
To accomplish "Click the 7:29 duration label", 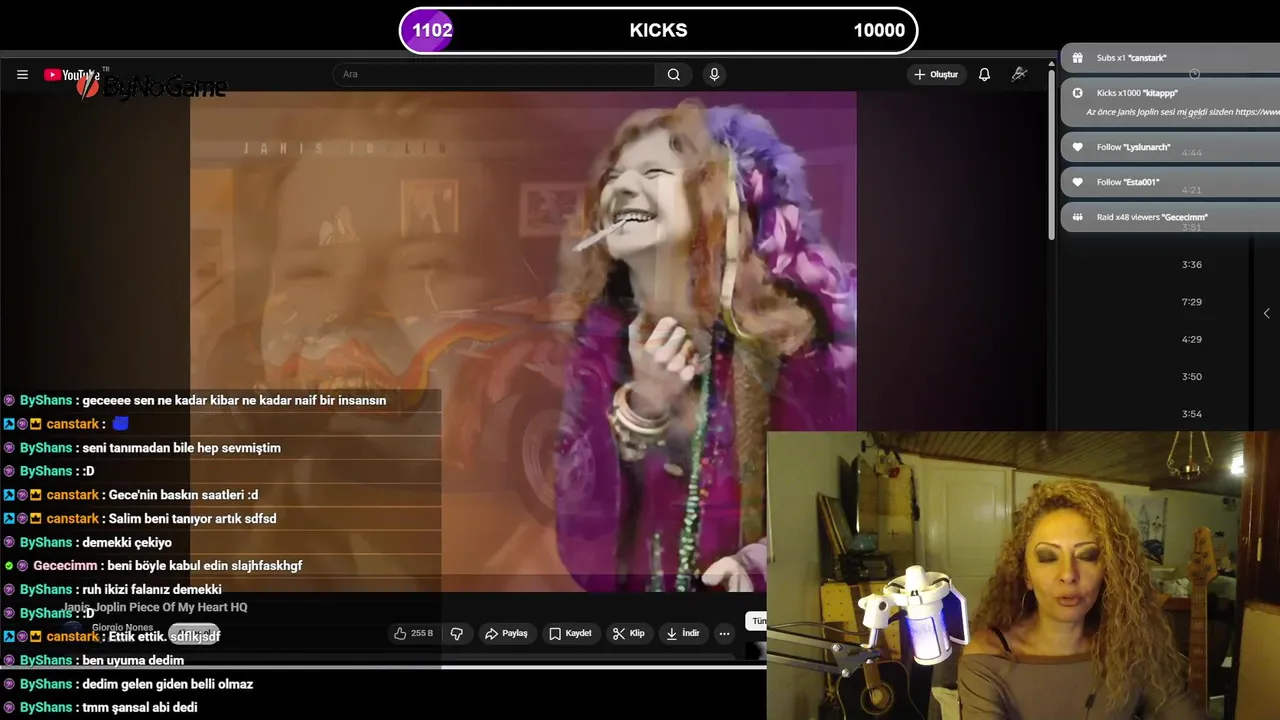I will tap(1191, 302).
